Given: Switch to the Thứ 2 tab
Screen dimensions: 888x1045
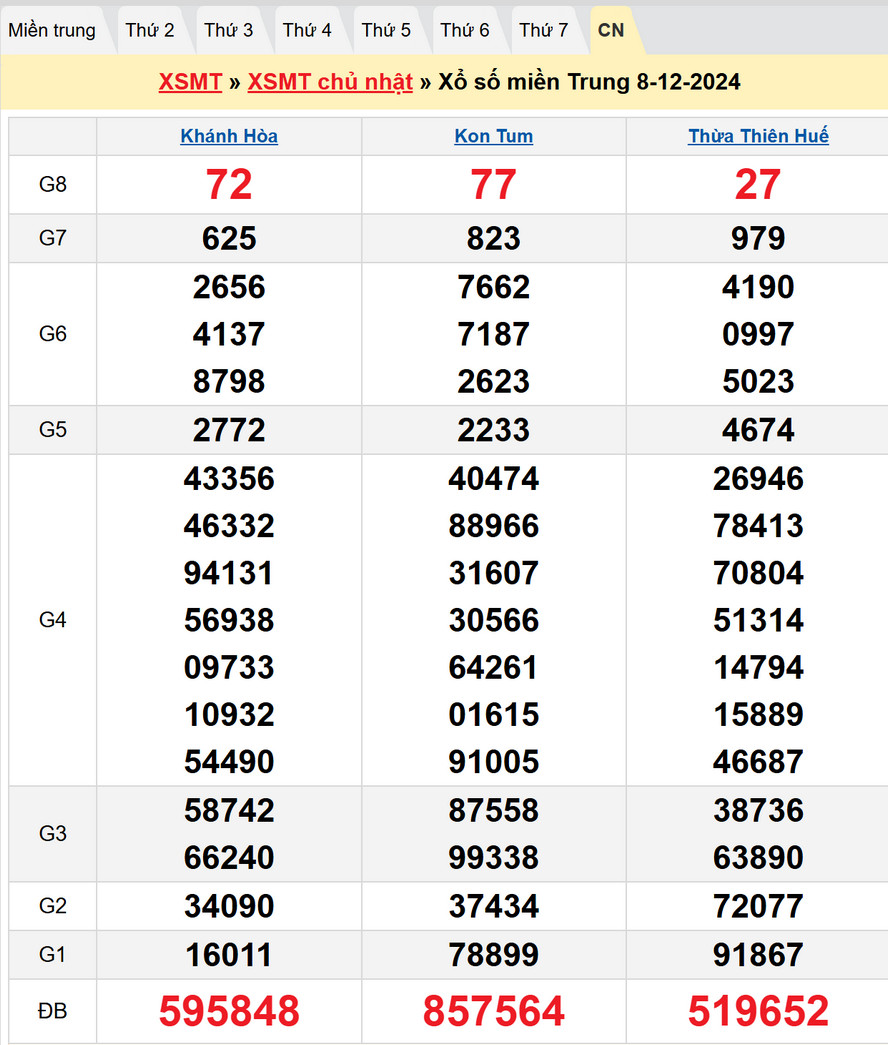Looking at the screenshot, I should tap(150, 30).
